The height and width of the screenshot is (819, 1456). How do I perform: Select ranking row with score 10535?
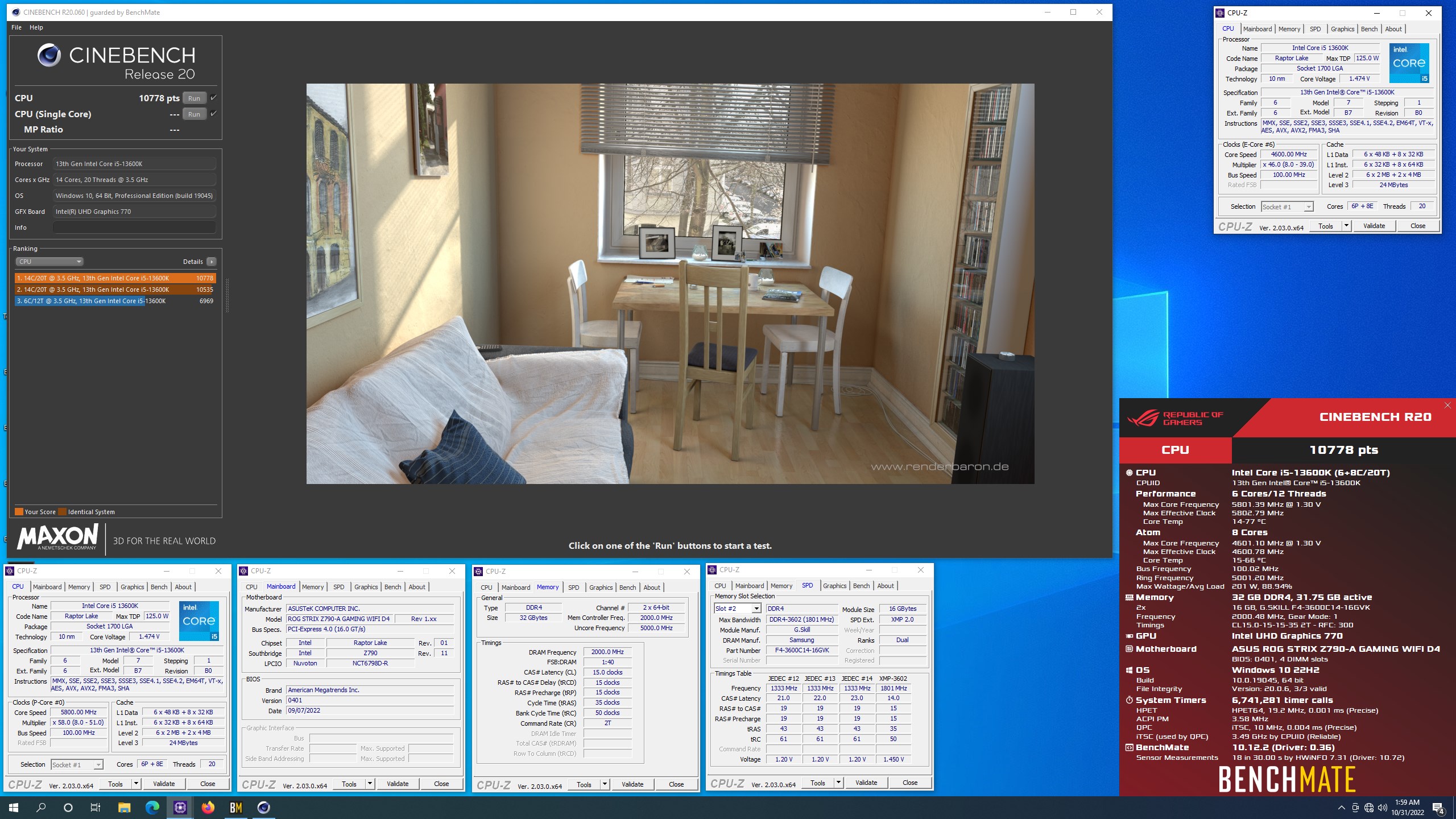(x=115, y=289)
